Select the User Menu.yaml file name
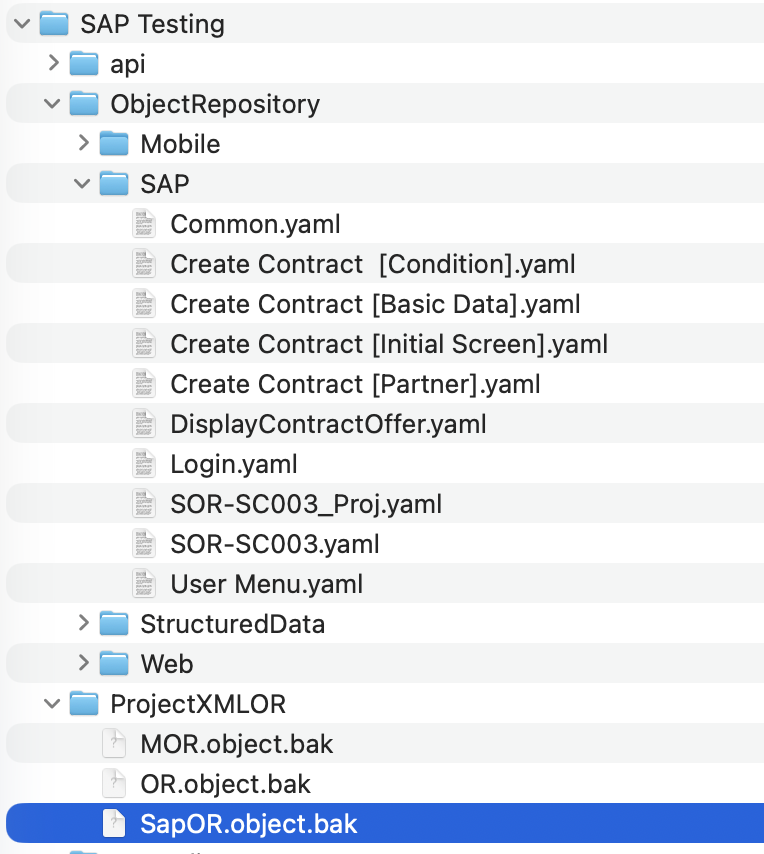The image size is (764, 854). (266, 585)
